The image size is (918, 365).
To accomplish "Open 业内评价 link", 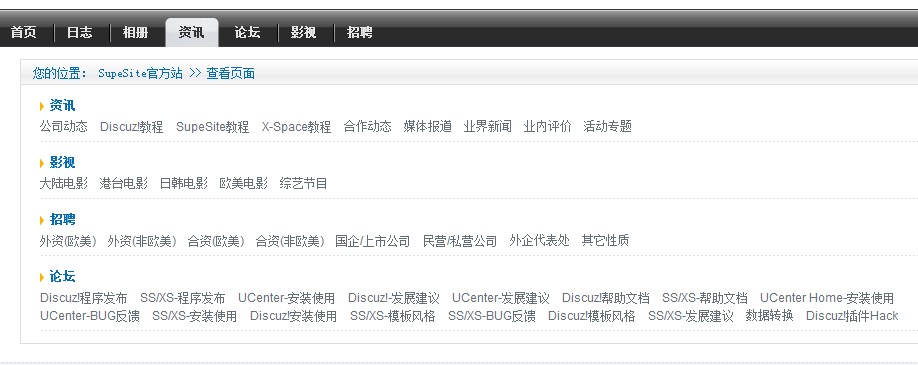I will point(547,126).
